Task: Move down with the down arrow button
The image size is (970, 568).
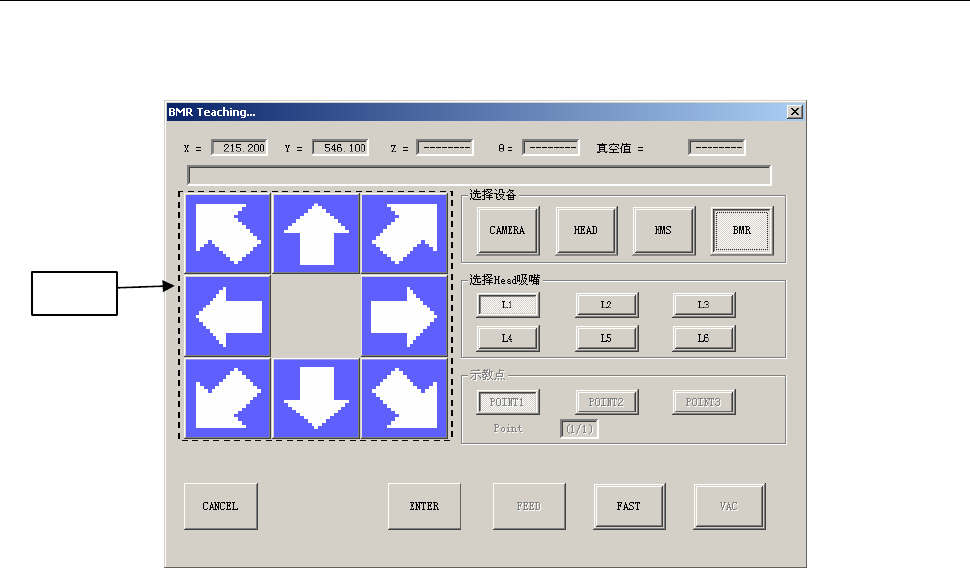Action: point(316,398)
